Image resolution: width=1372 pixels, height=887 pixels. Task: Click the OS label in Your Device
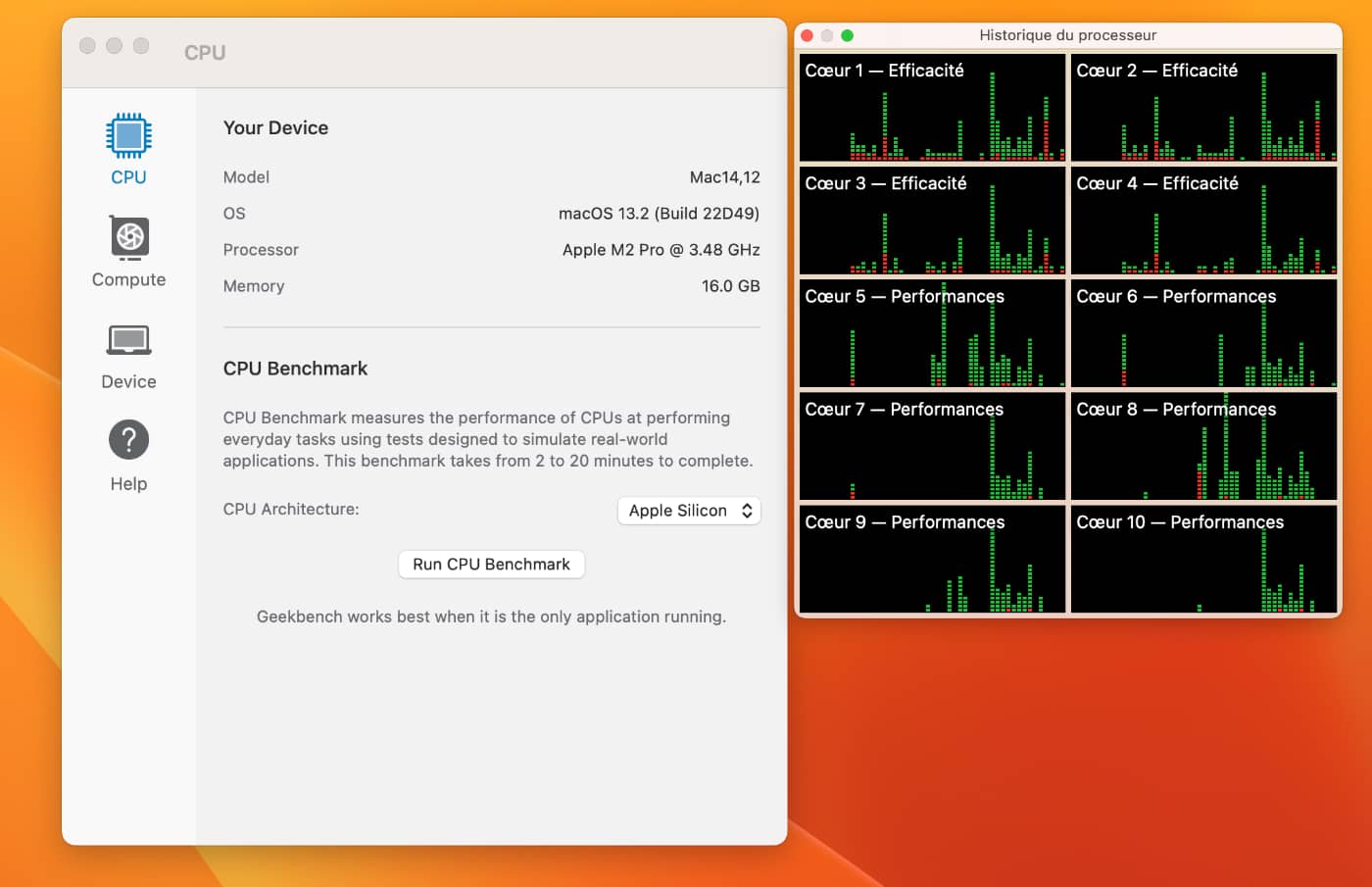point(234,214)
